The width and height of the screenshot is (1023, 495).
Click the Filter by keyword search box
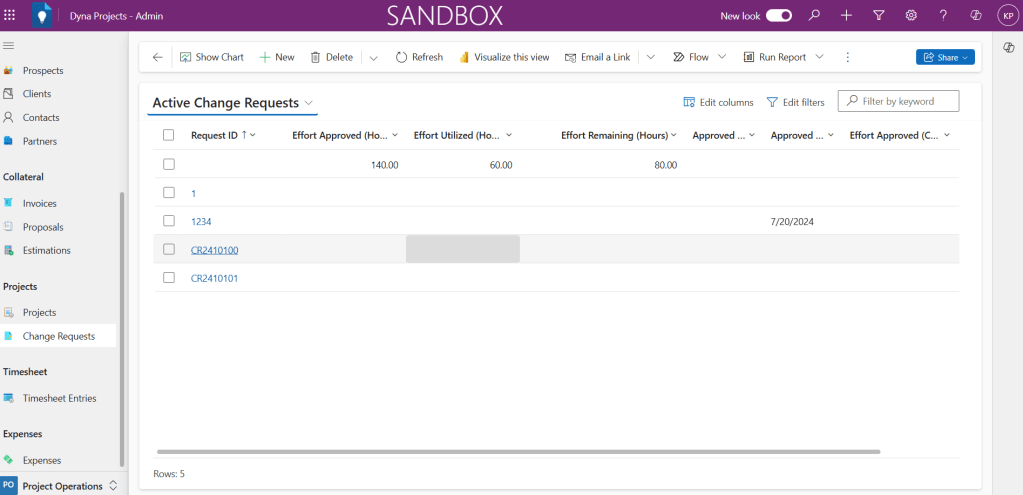point(908,101)
